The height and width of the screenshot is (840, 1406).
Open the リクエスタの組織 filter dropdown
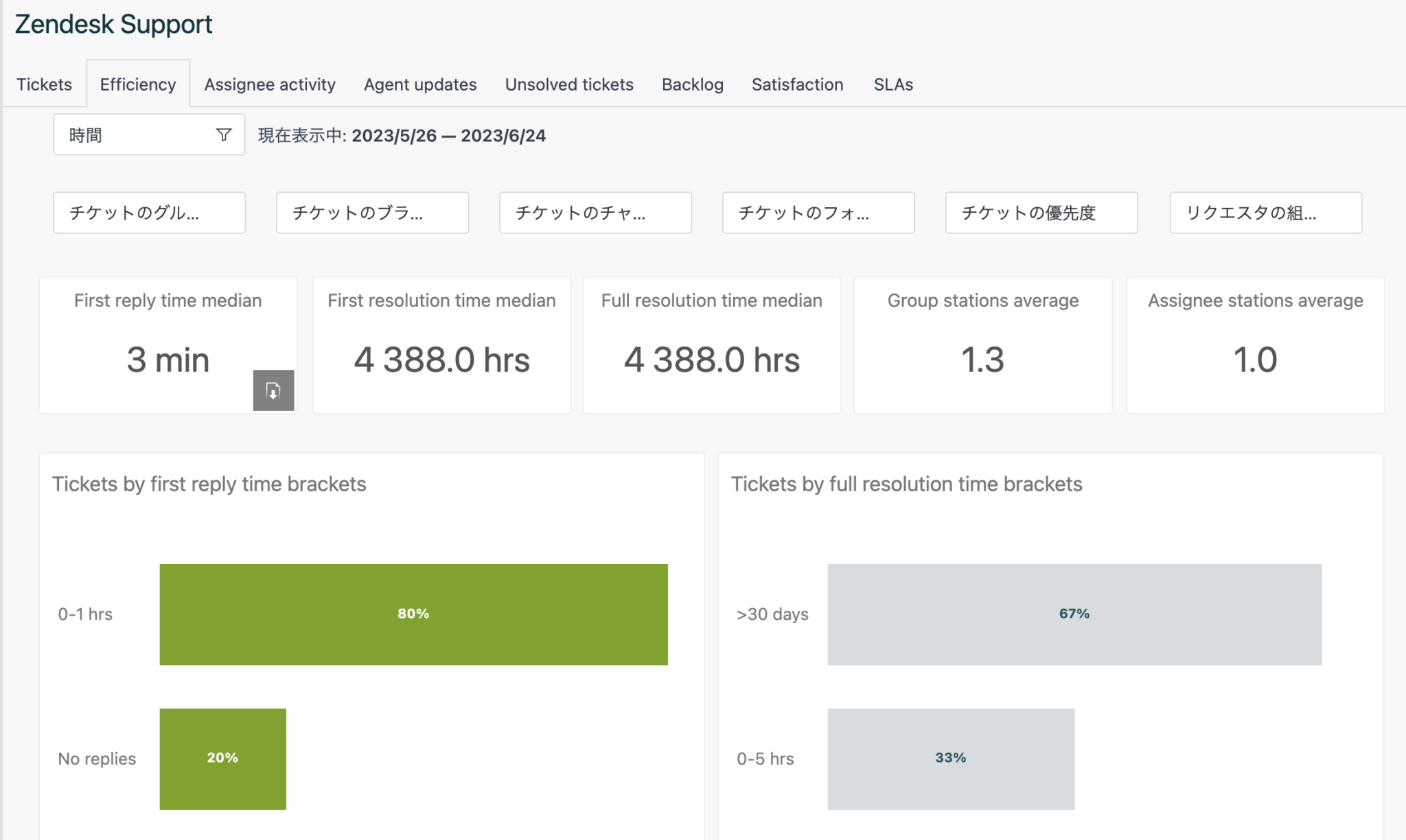tap(1265, 213)
